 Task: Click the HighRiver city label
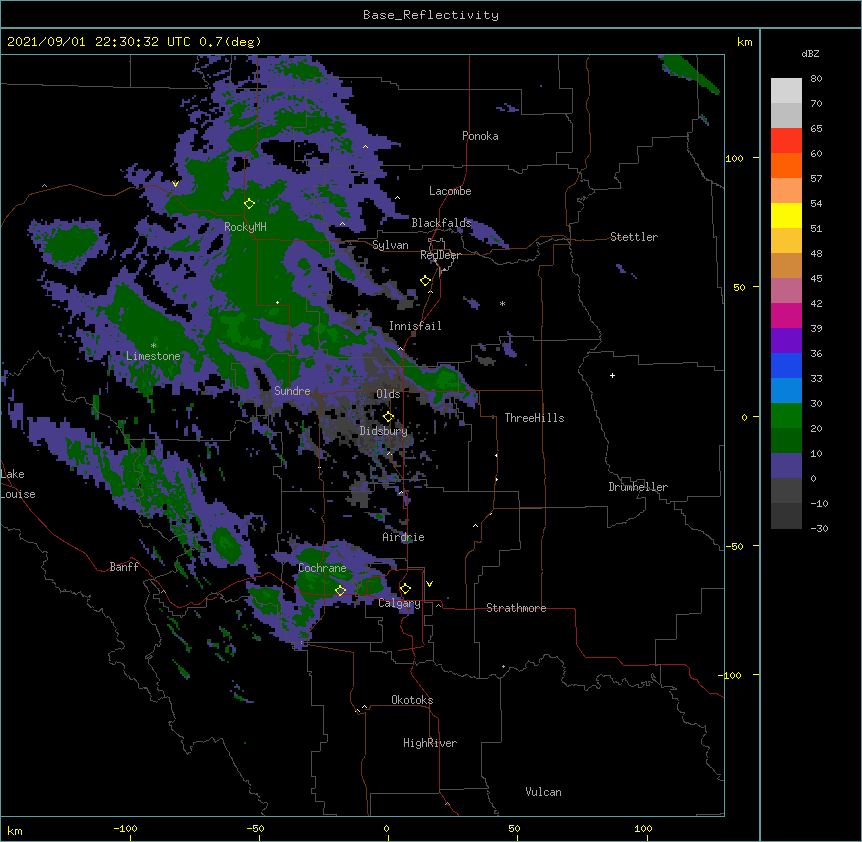point(430,743)
